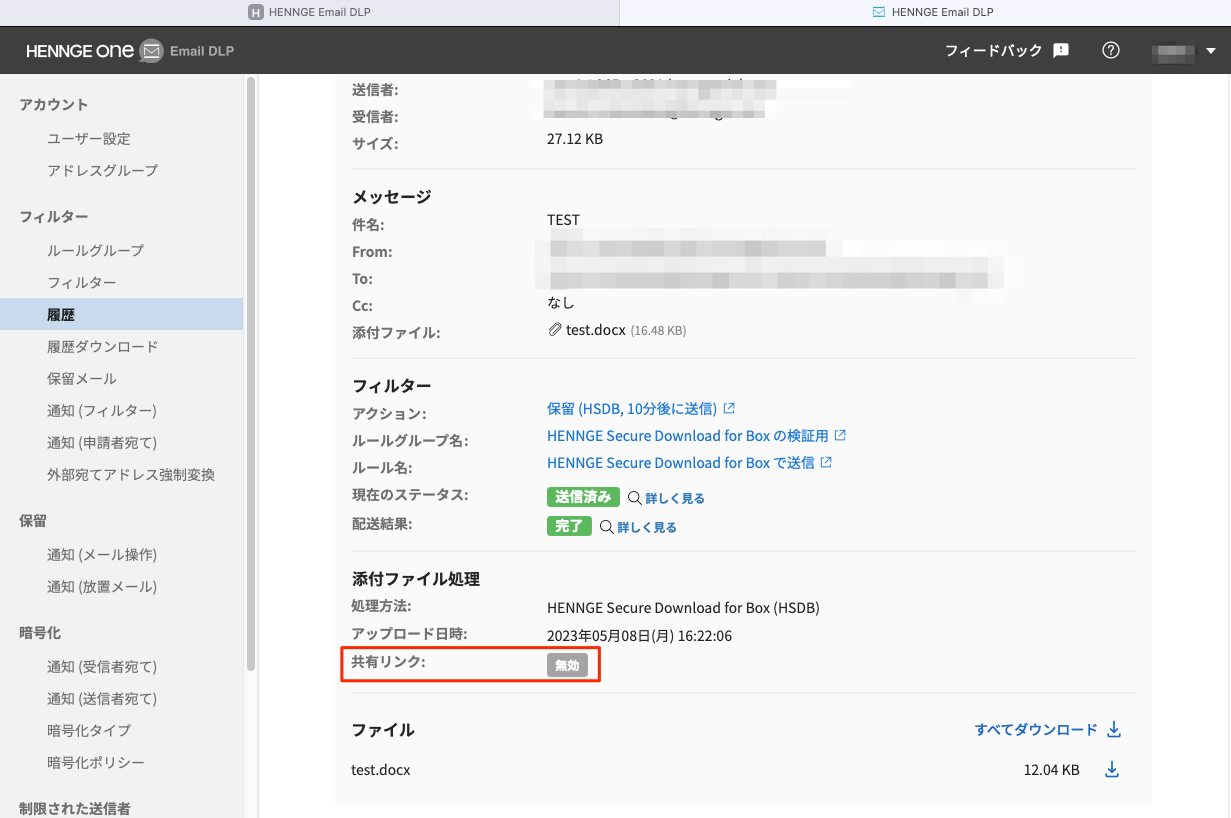Click the 完了 delivery result badge
1231x818 pixels.
[x=569, y=526]
